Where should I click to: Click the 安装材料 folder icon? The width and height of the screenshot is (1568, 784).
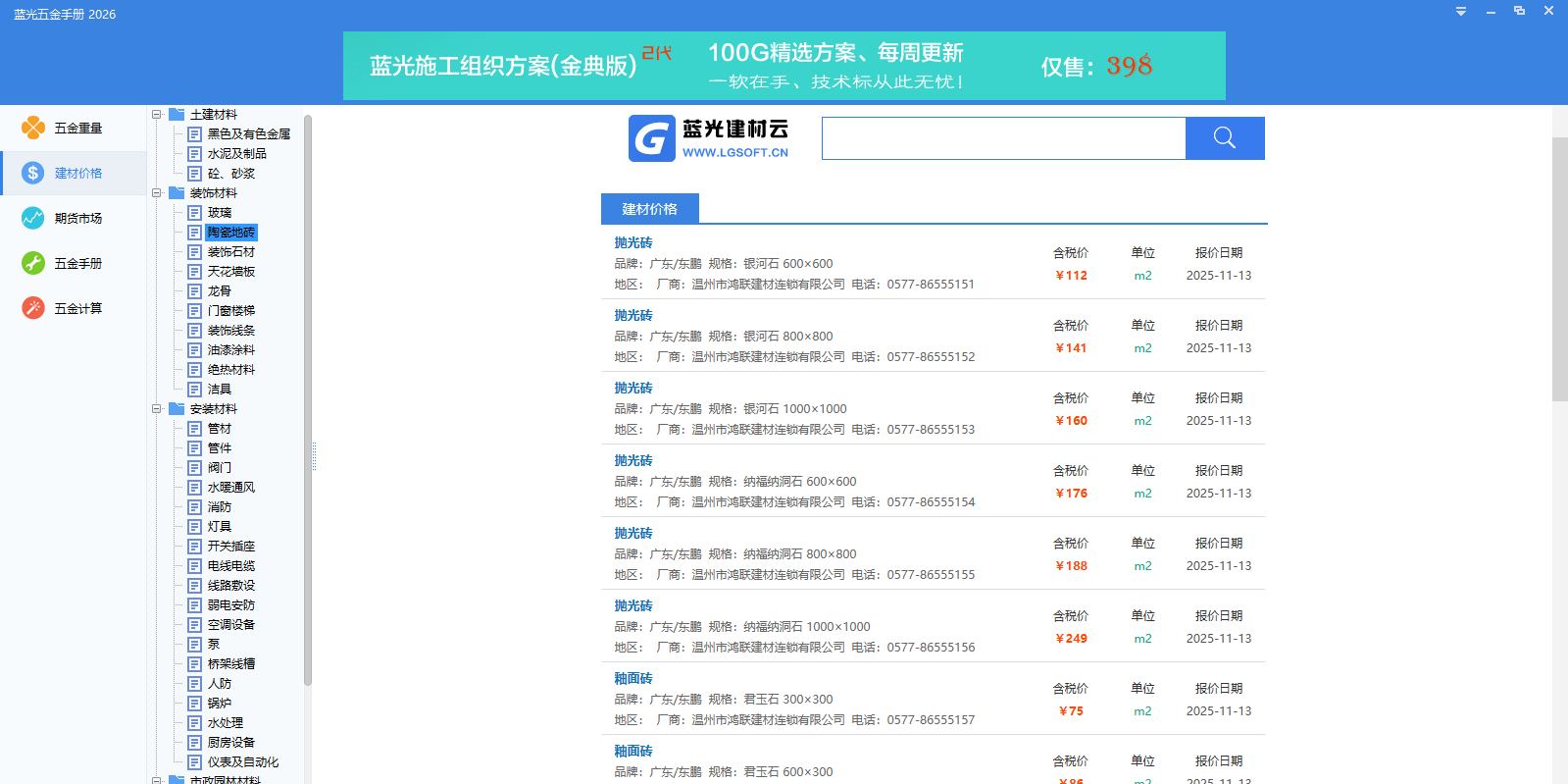point(177,409)
